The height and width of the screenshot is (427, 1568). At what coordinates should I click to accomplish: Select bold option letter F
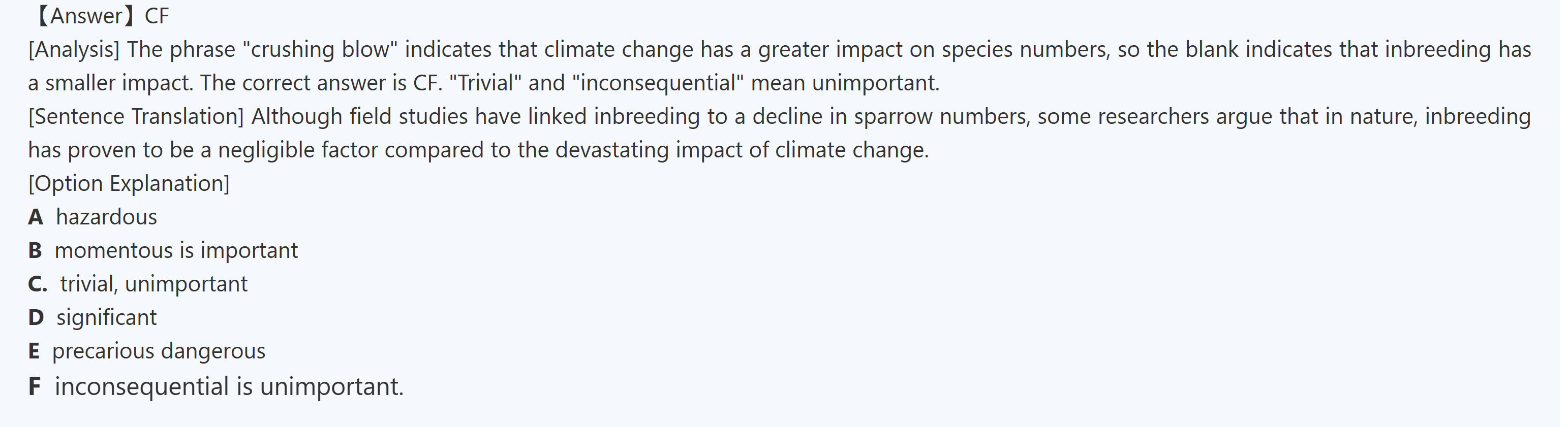pos(34,386)
